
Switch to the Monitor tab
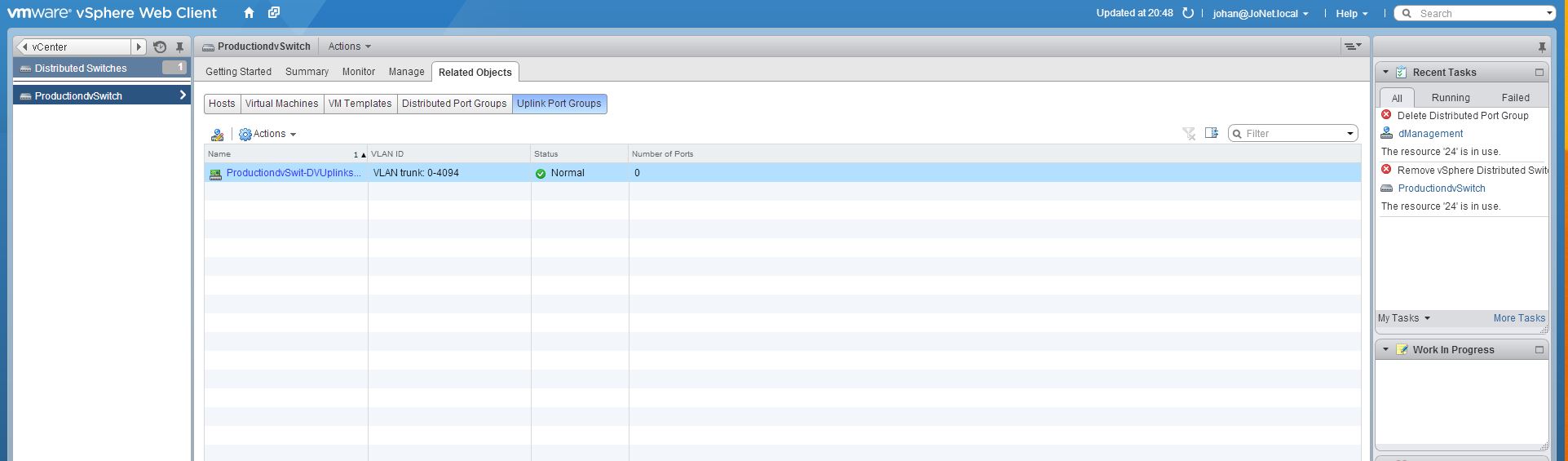coord(359,72)
